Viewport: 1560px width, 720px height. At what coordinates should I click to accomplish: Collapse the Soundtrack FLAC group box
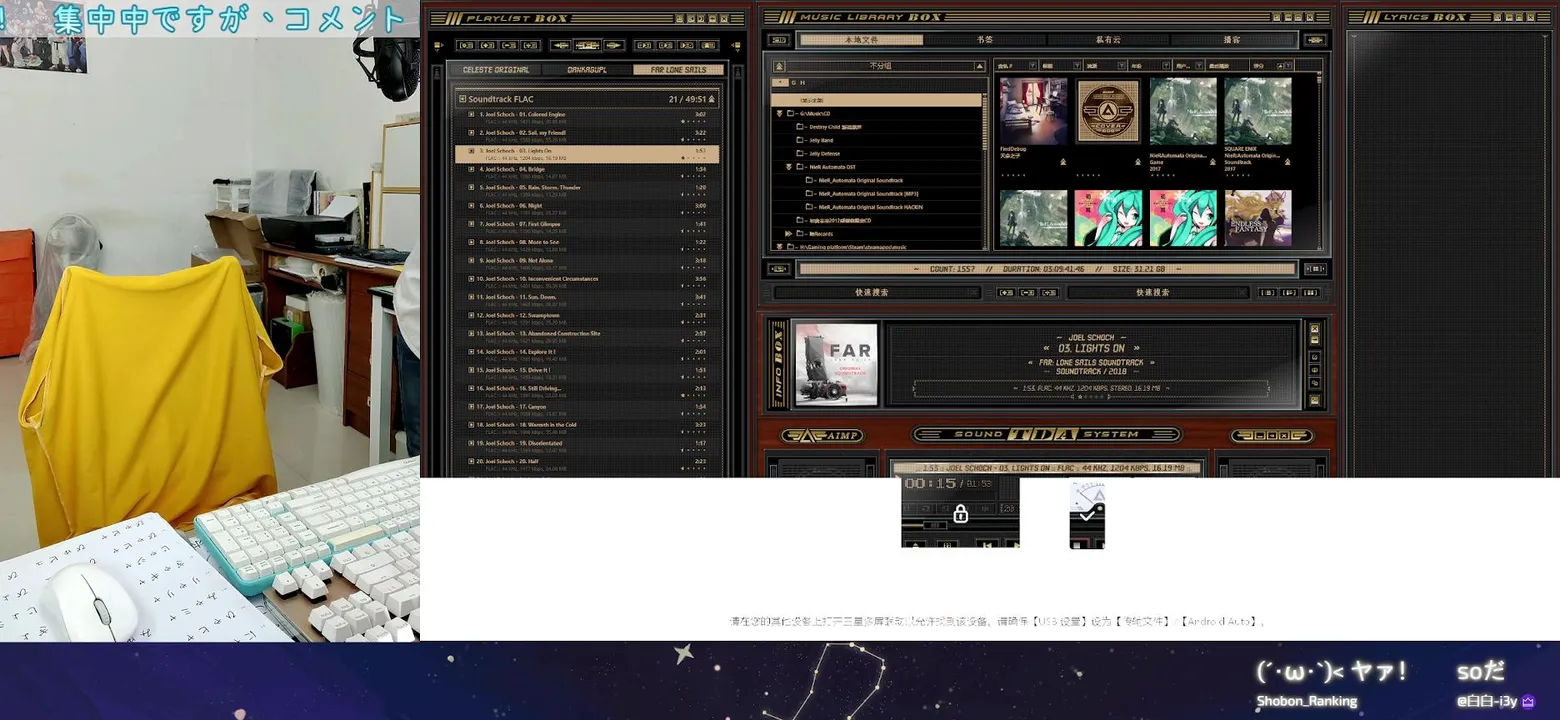coord(462,99)
